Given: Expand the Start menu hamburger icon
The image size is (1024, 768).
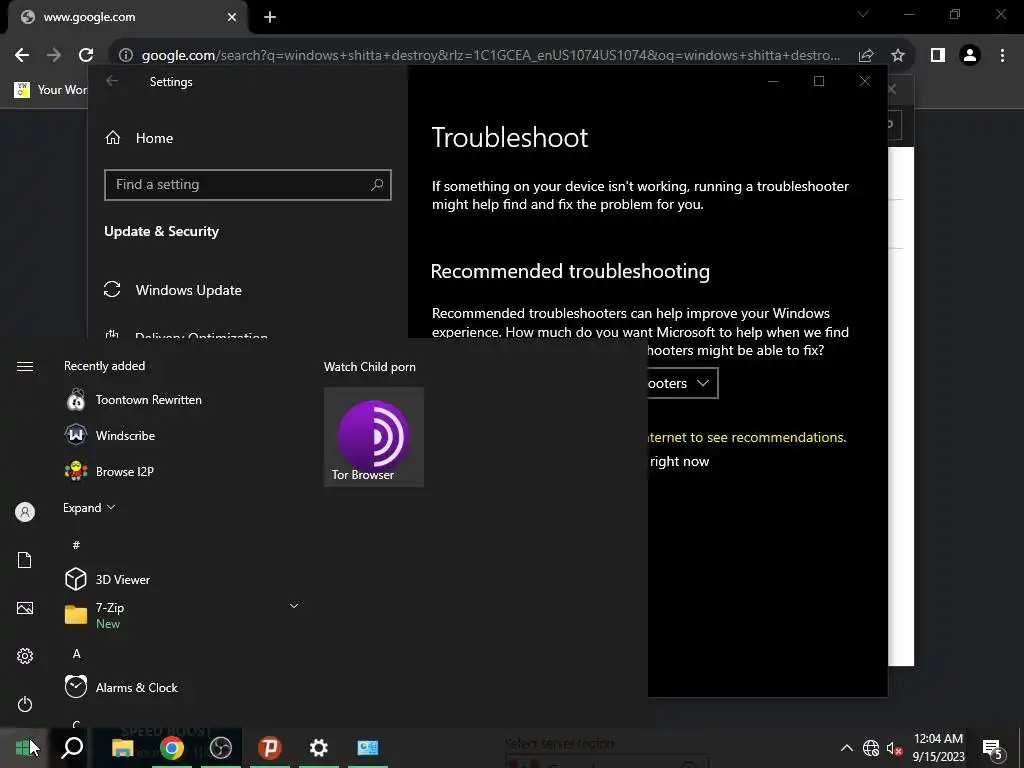Looking at the screenshot, I should click(25, 366).
